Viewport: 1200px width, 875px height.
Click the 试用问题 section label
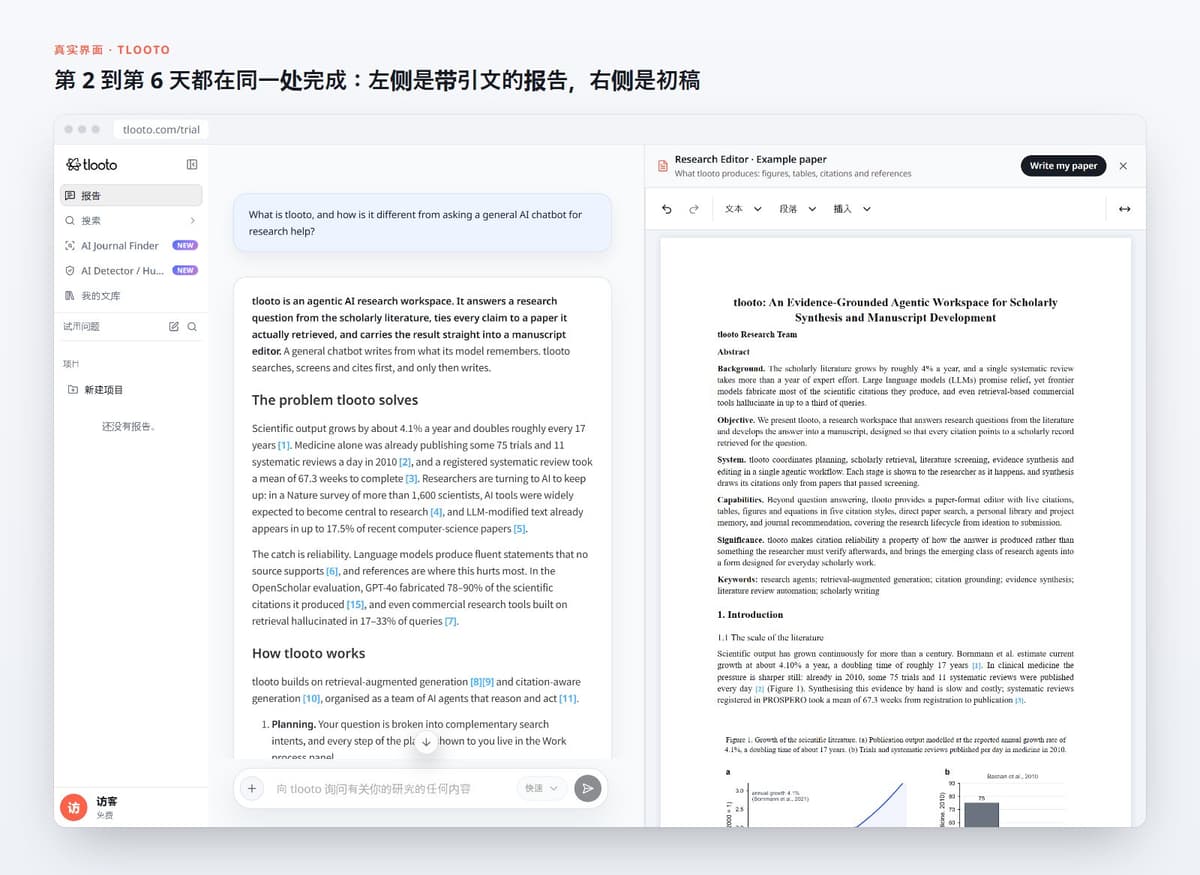pyautogui.click(x=82, y=326)
